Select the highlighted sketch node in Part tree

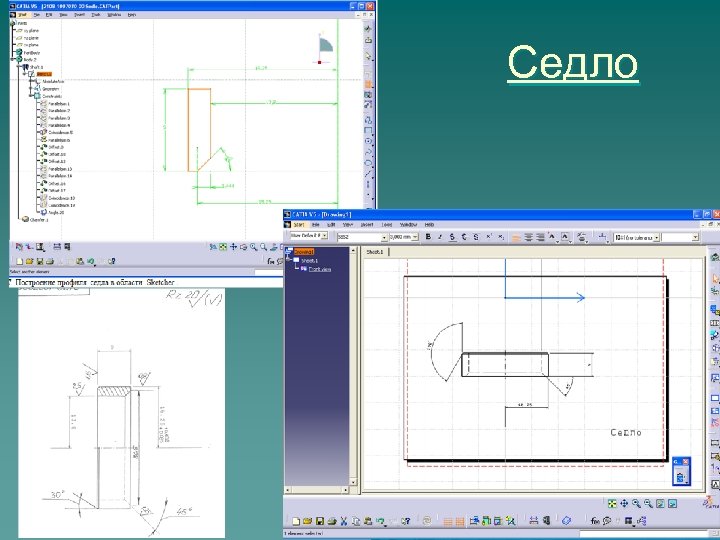pyautogui.click(x=44, y=74)
